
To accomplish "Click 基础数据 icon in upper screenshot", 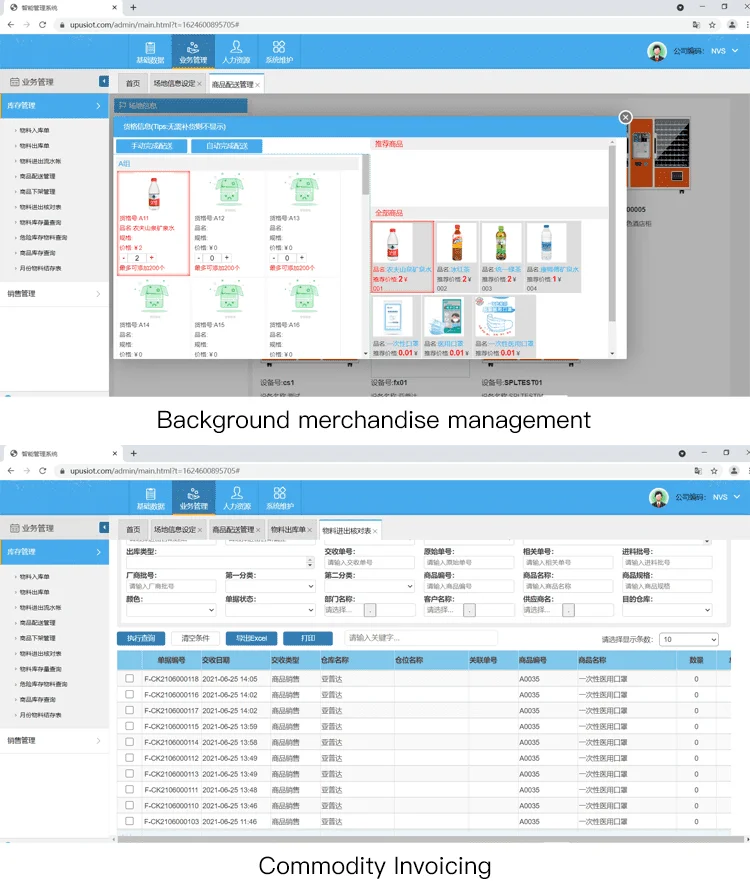I will [x=150, y=50].
